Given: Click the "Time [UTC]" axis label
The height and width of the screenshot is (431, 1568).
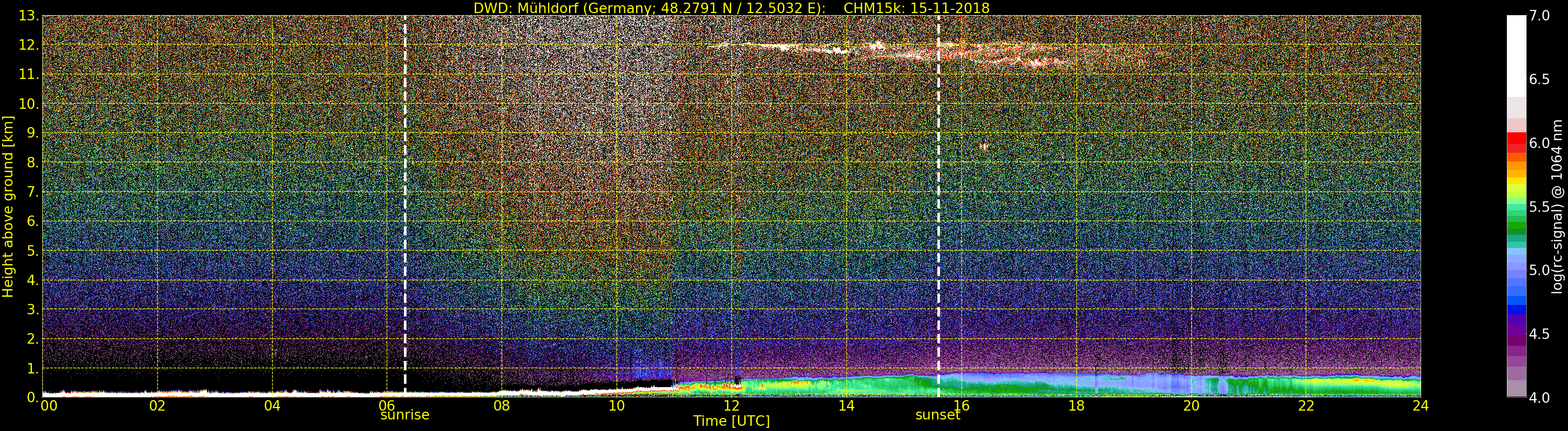Looking at the screenshot, I should point(731,421).
